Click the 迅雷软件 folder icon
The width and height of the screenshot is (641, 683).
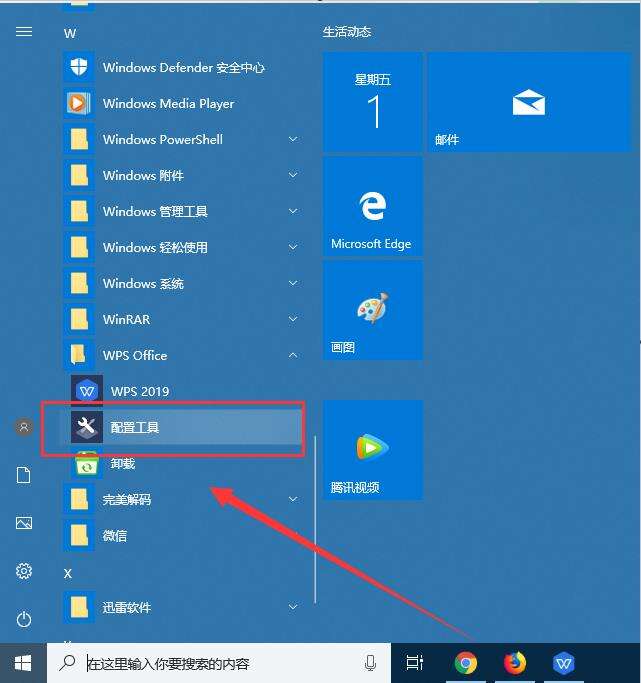[79, 607]
